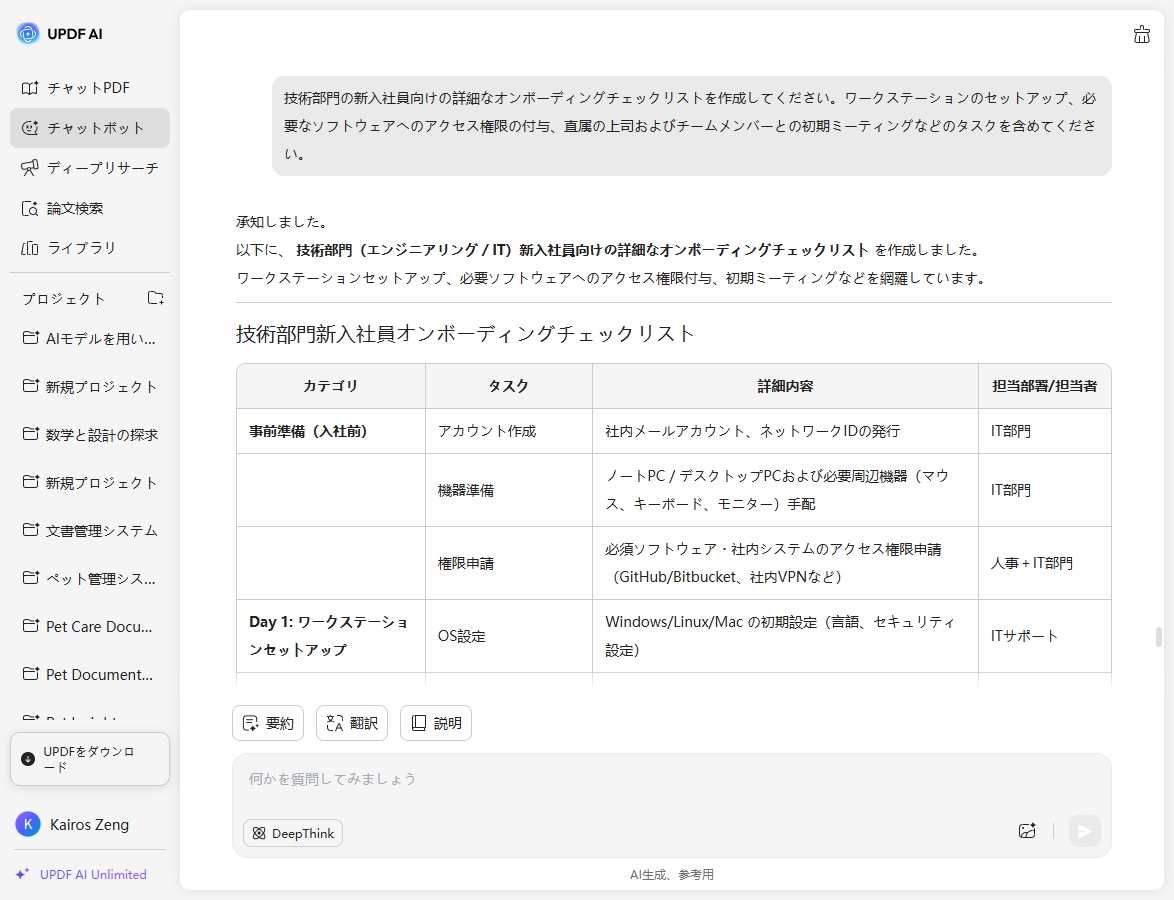Click the K avatar icon

coord(28,824)
